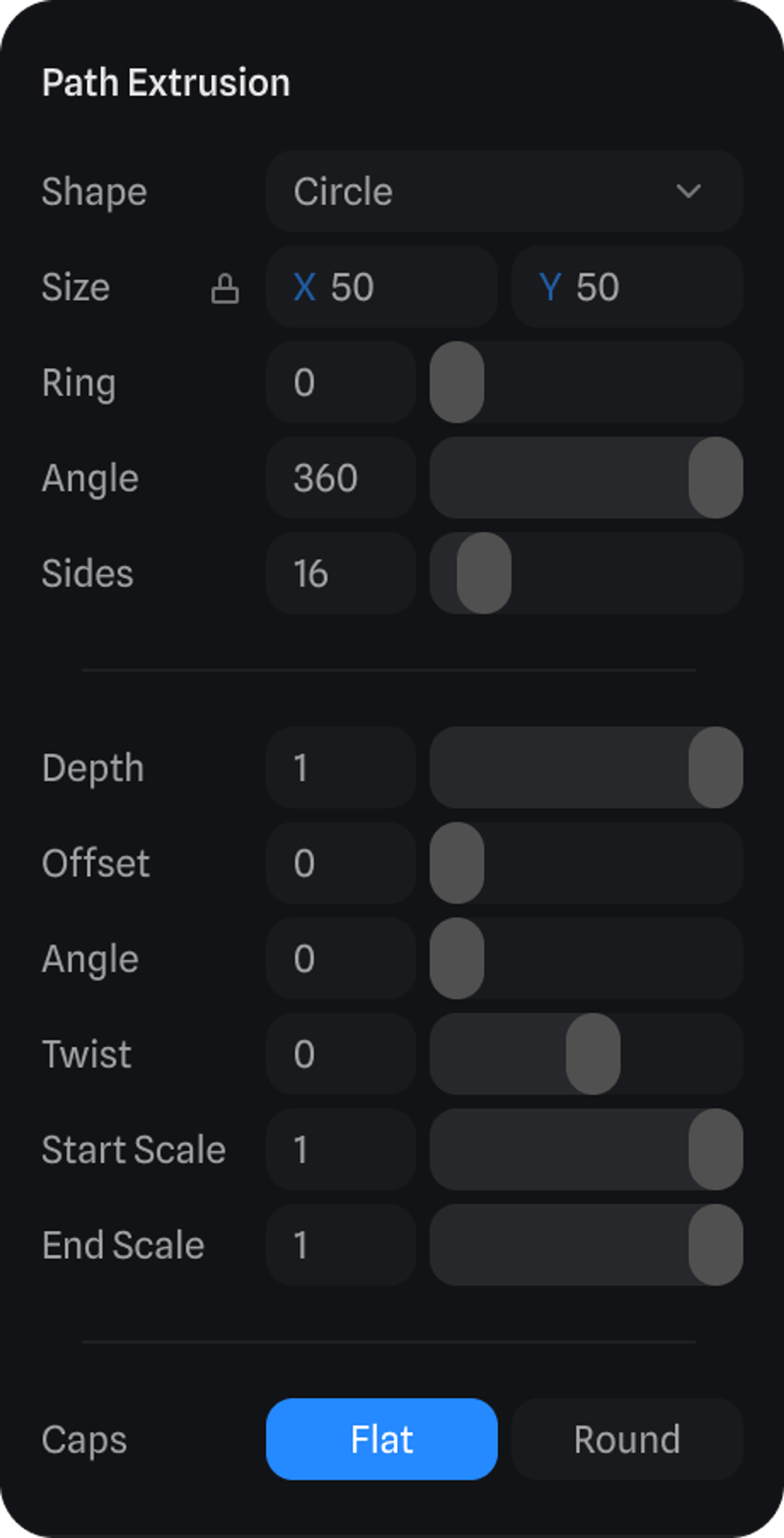Click the shape Angle field showing 360
The image size is (784, 1538).
341,478
